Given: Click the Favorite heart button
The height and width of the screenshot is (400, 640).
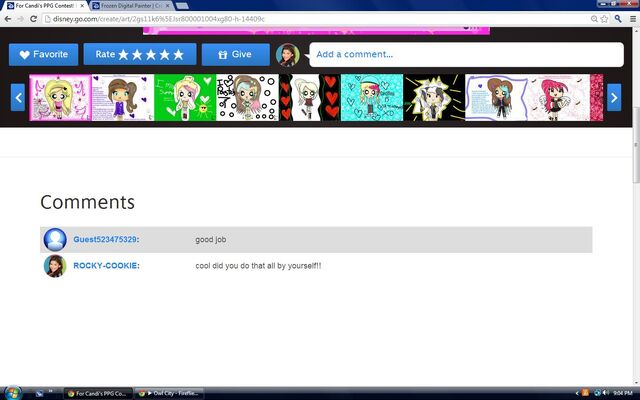Looking at the screenshot, I should 43,55.
